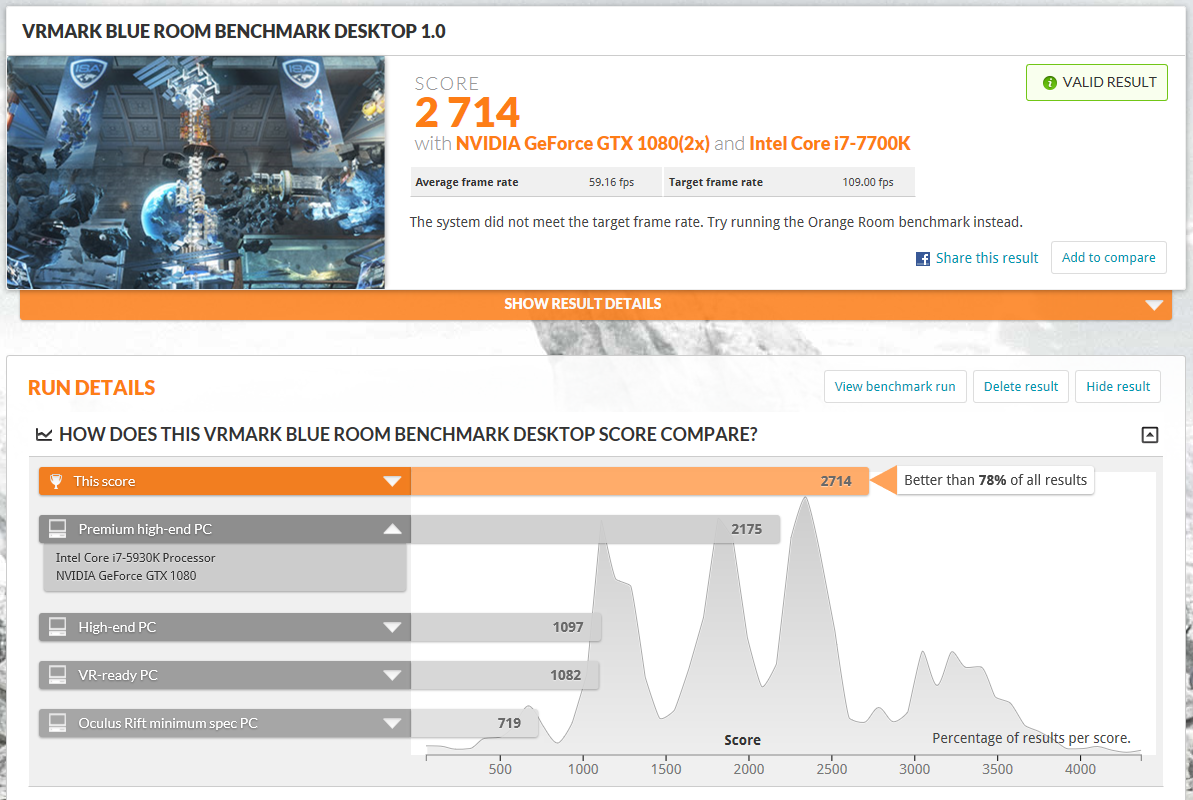
Task: Click the 2714 orange score bar
Action: 639,481
